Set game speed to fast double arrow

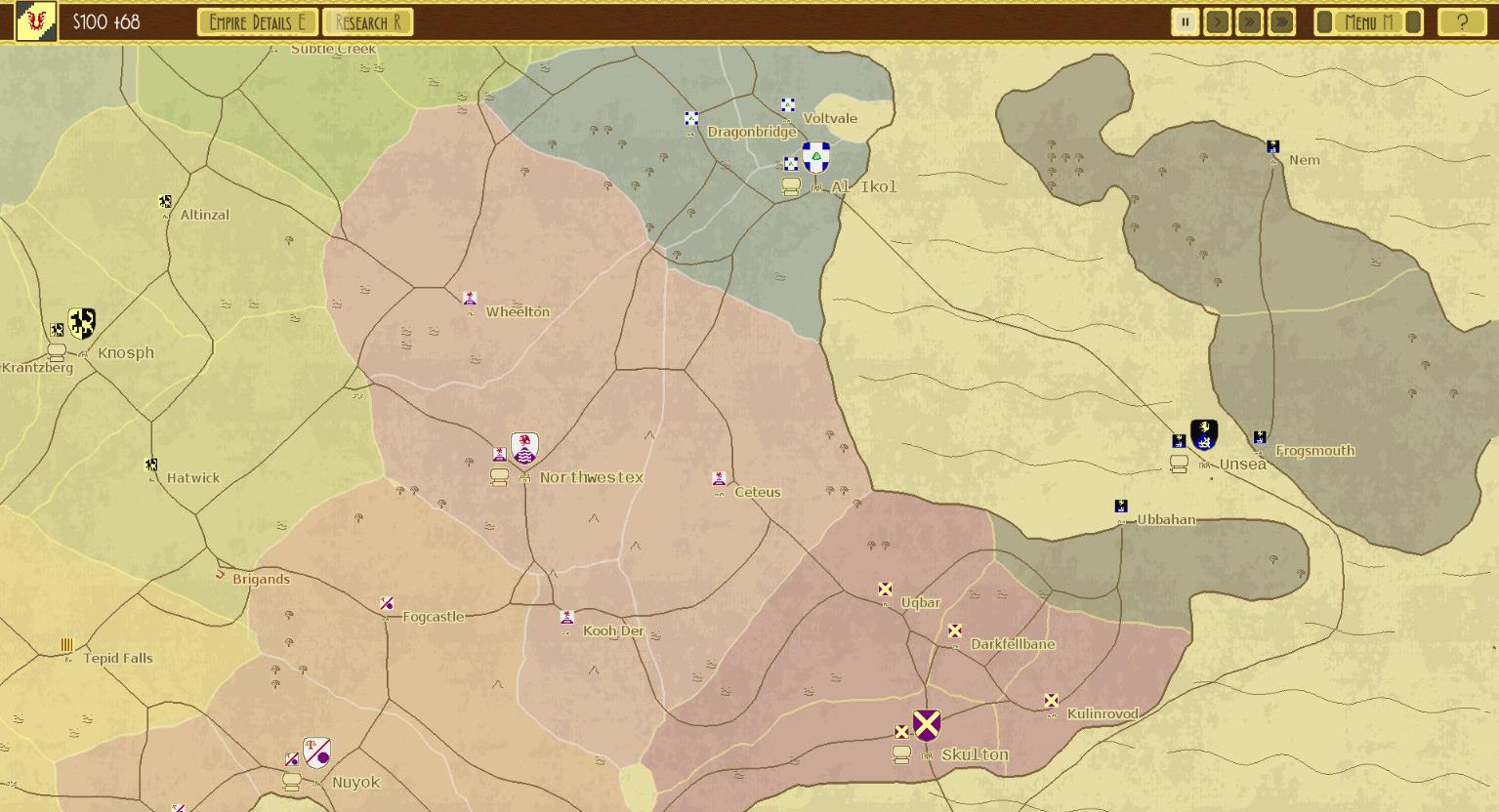coord(1250,22)
